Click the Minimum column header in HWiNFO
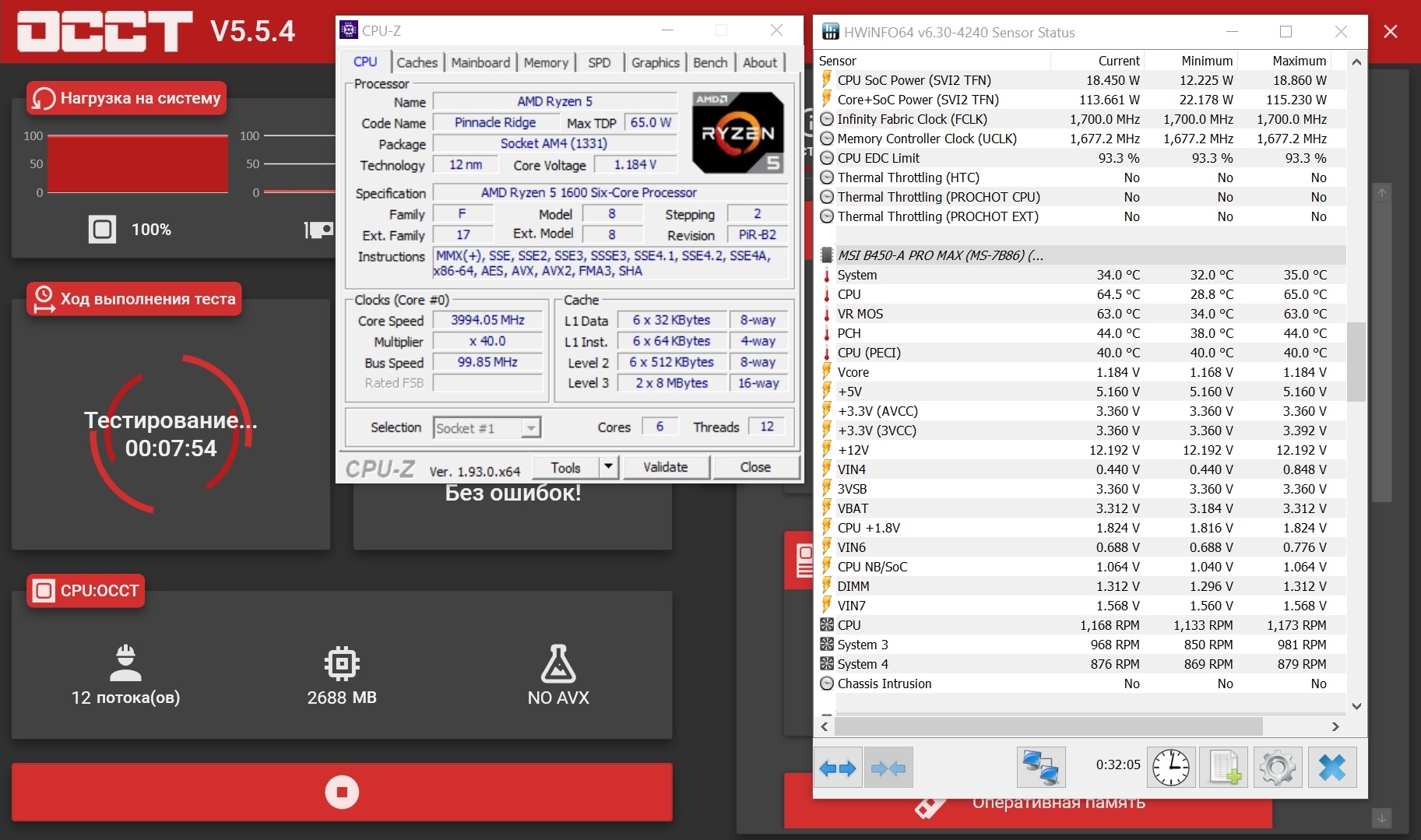 [x=1191, y=61]
